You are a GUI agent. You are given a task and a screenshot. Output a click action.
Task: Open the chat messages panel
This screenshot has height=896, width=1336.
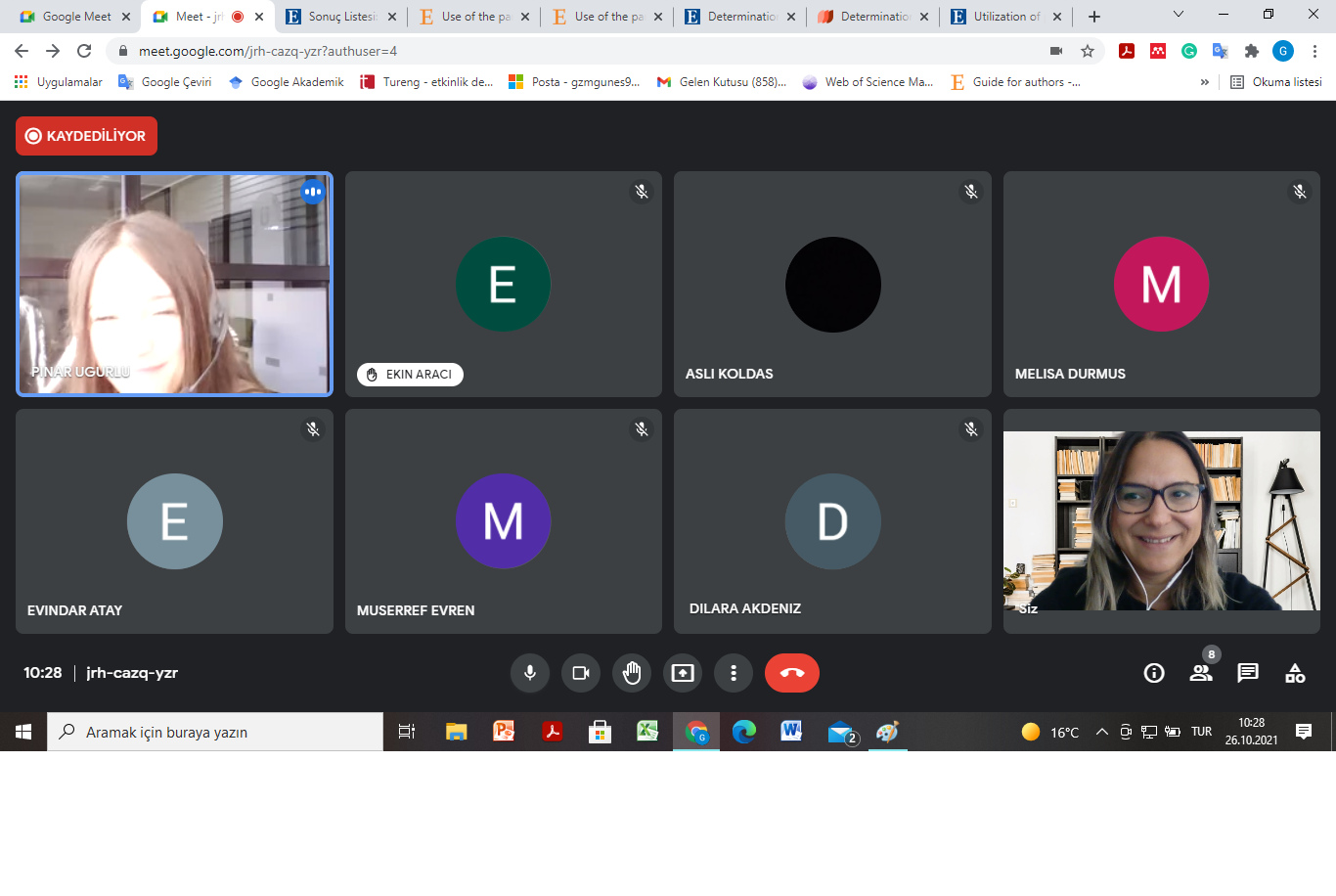[x=1248, y=673]
